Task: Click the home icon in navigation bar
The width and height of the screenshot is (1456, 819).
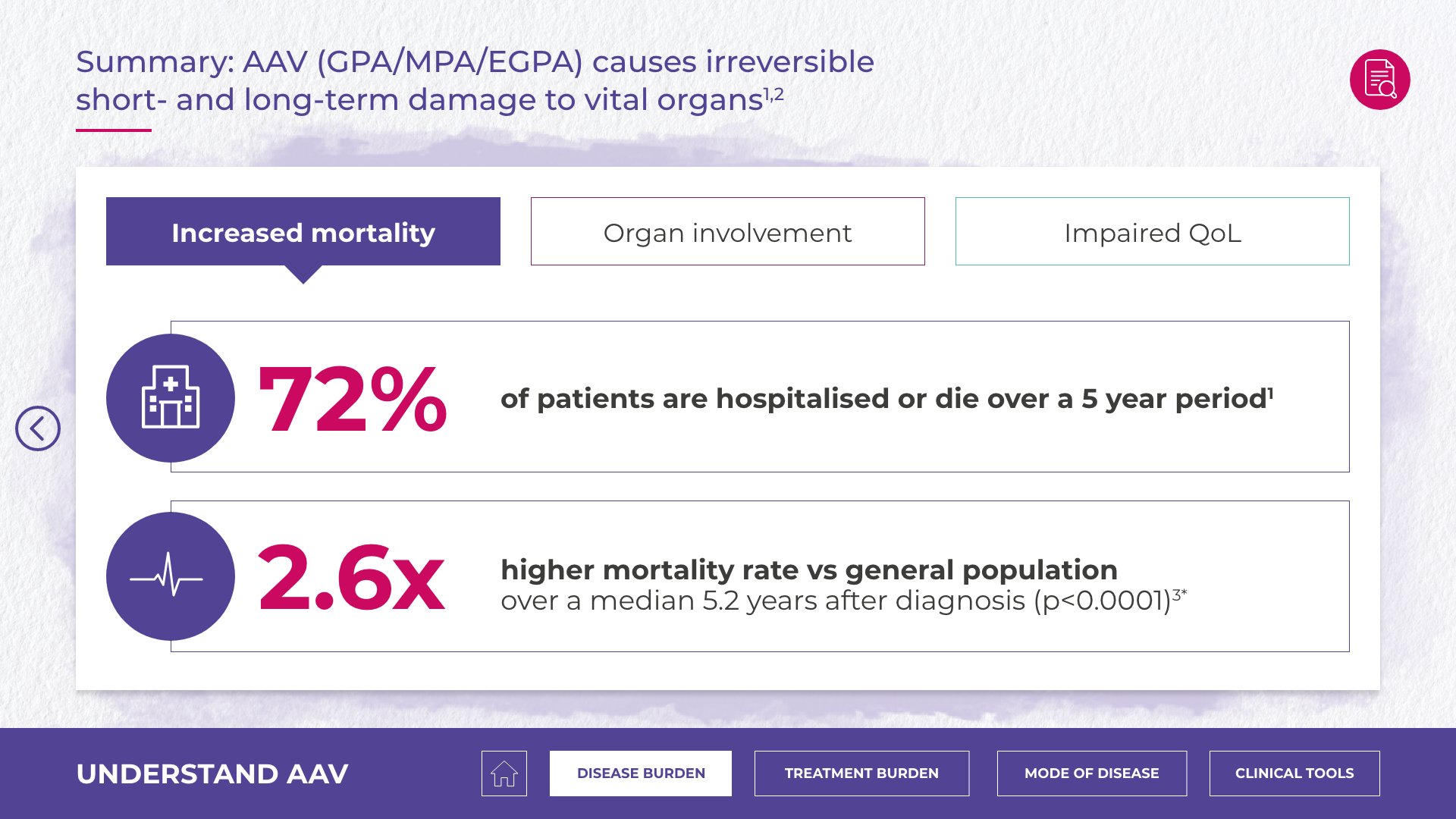Action: (x=504, y=773)
